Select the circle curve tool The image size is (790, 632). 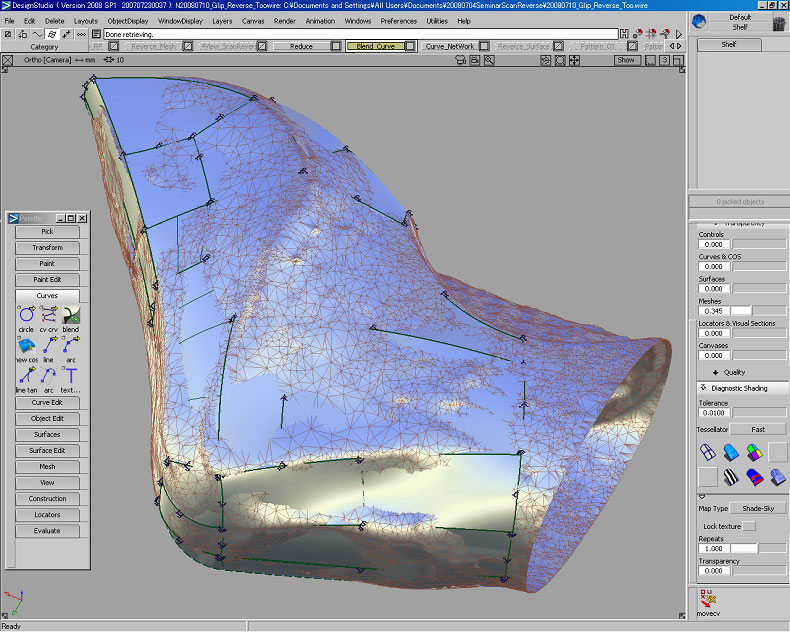(26, 314)
